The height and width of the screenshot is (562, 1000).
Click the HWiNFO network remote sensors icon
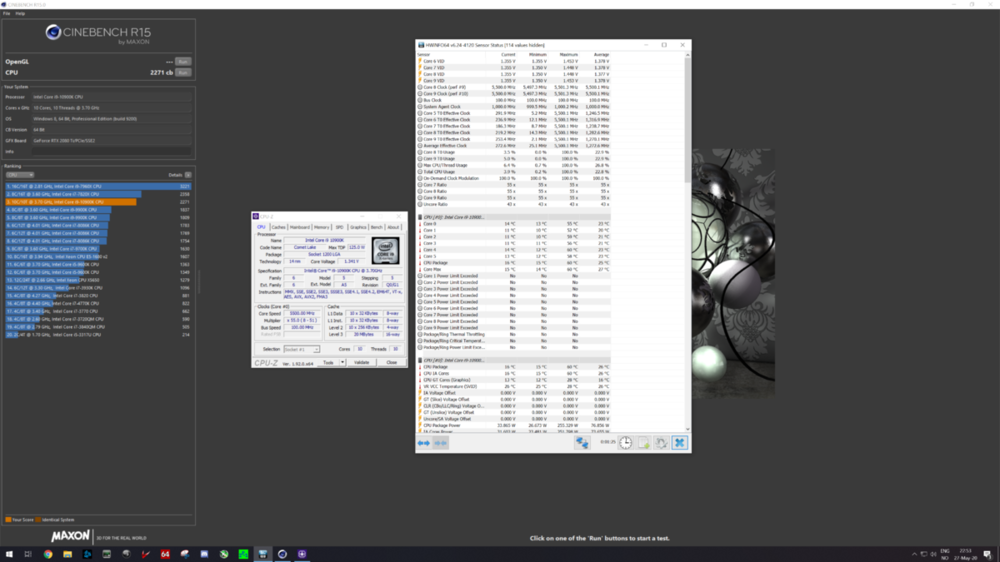(x=582, y=443)
